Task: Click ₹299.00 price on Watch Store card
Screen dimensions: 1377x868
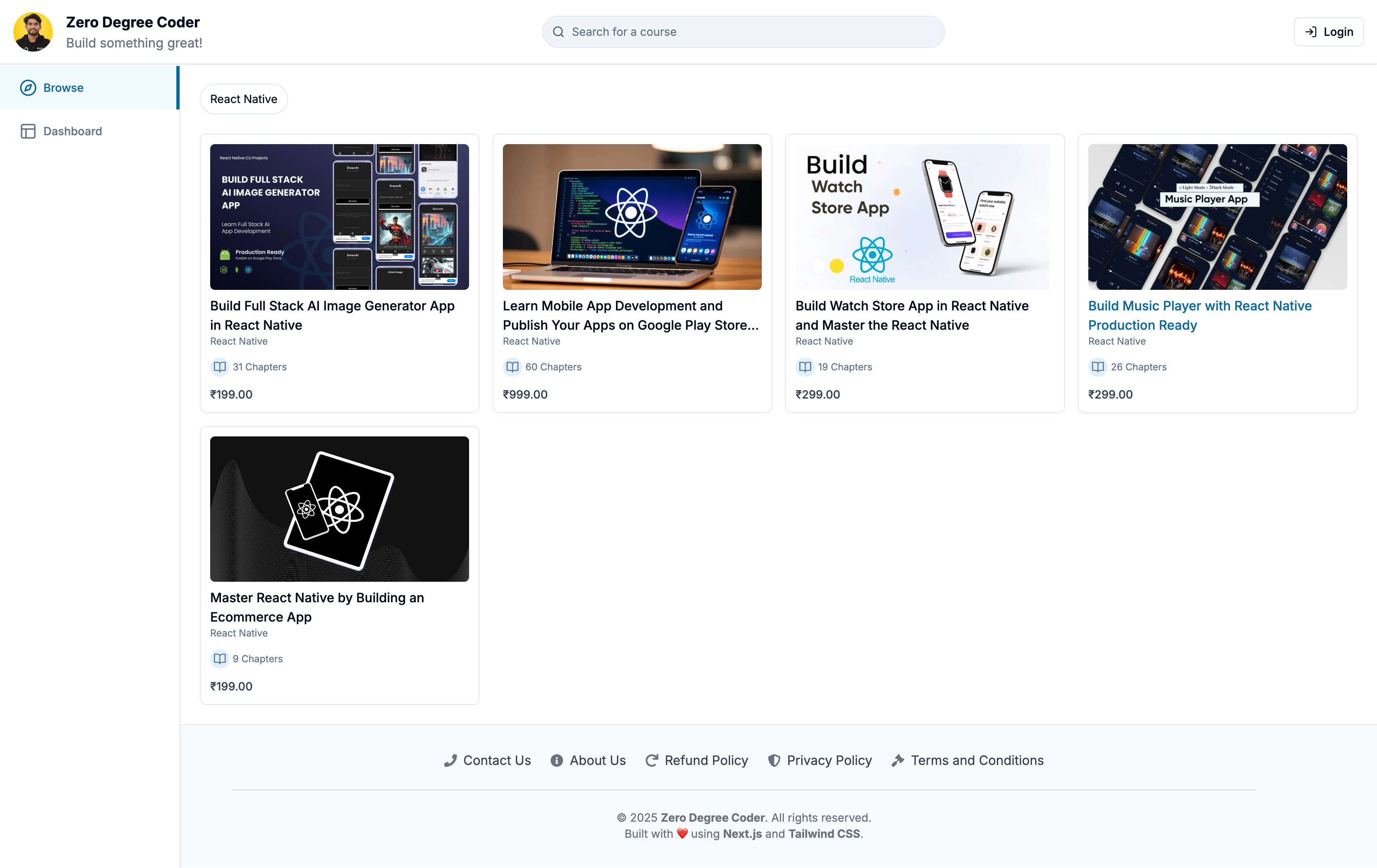Action: 818,394
